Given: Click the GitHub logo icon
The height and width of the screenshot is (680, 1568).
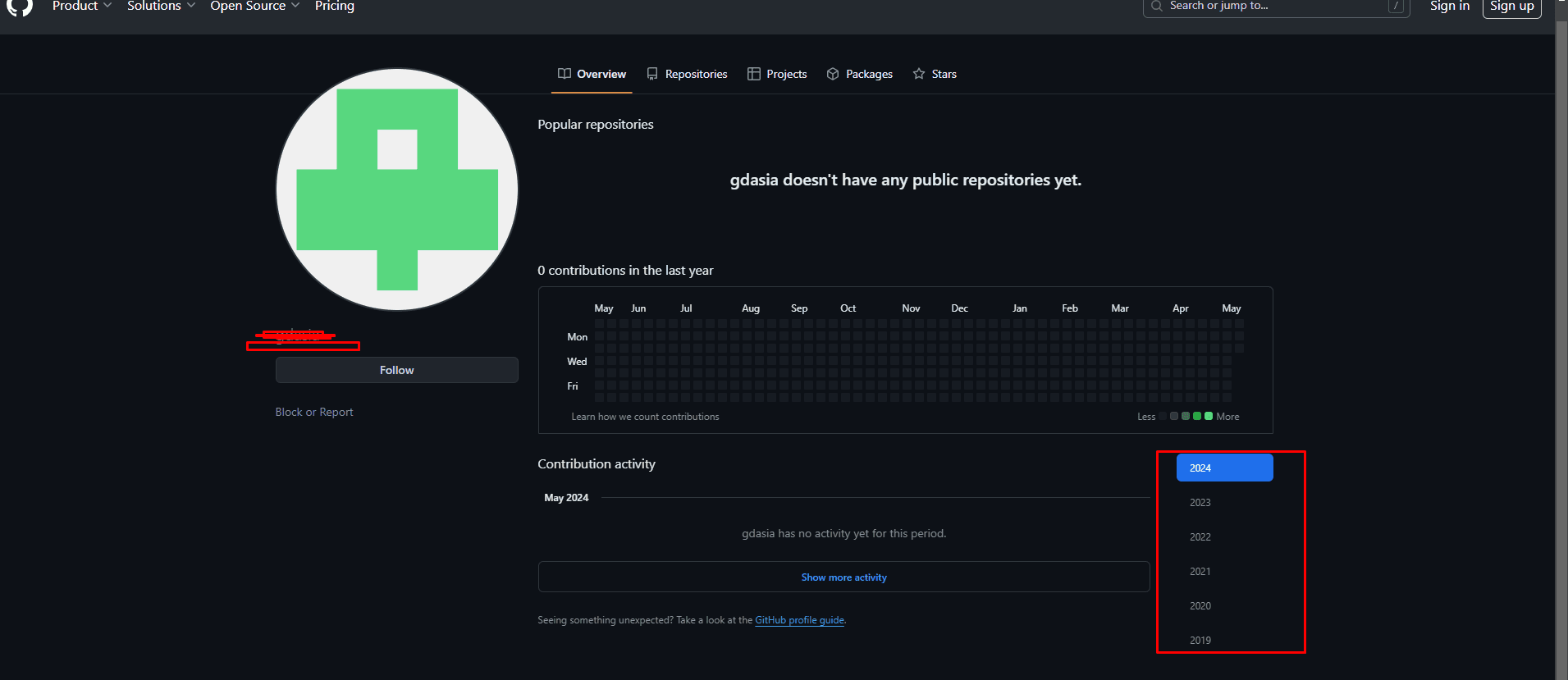Looking at the screenshot, I should pos(20,7).
